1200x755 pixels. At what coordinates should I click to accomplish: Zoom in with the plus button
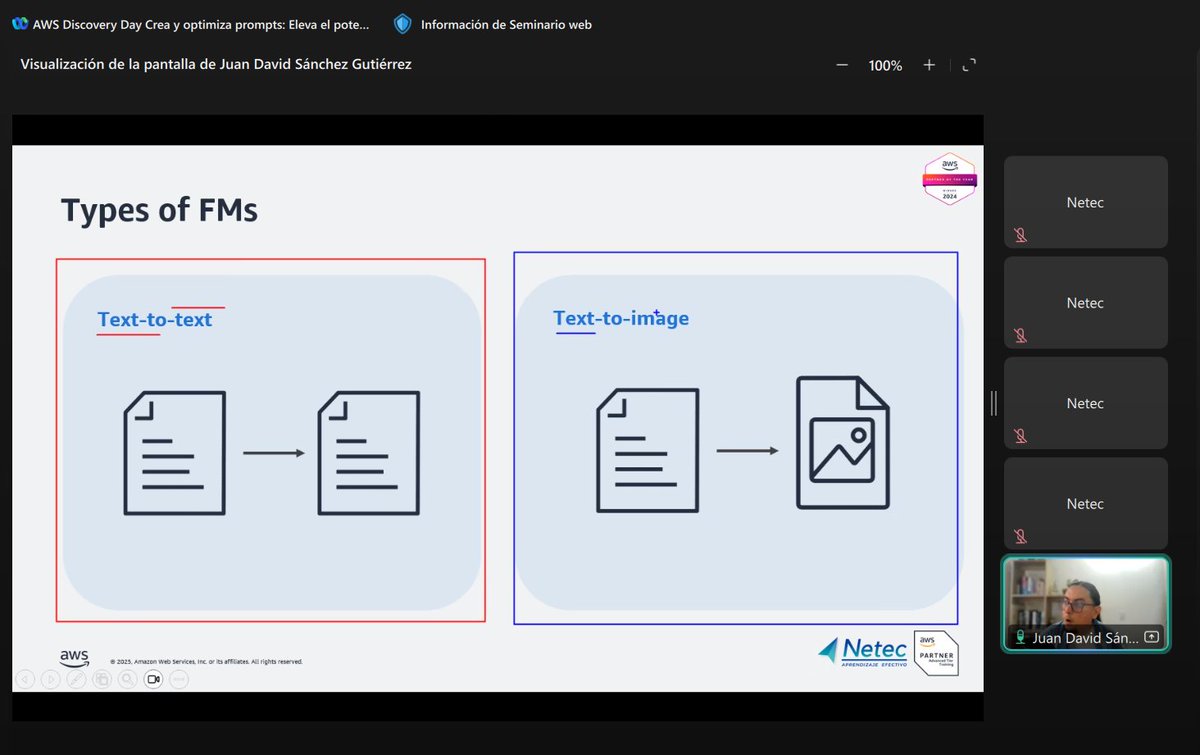tap(928, 64)
